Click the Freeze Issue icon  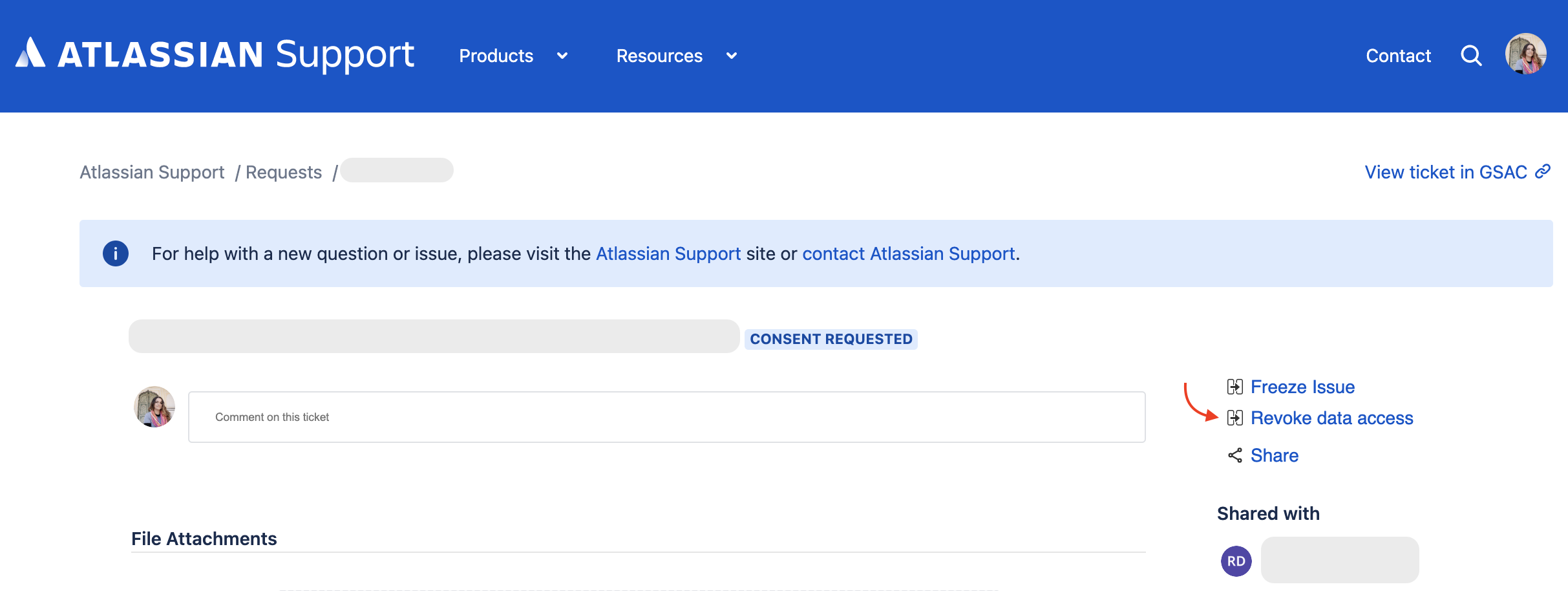pos(1234,387)
